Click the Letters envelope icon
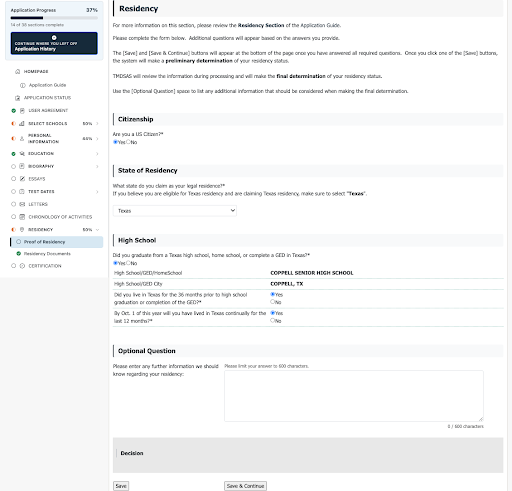The image size is (512, 491). tap(22, 204)
